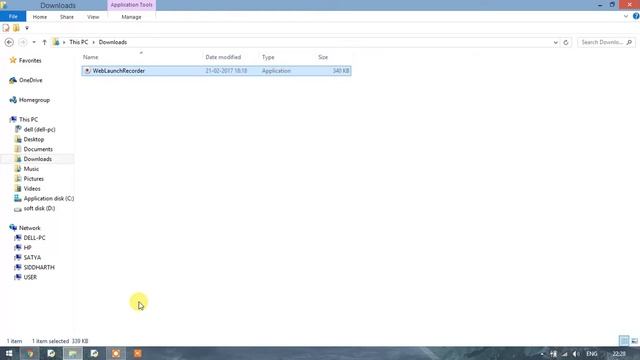Click the Application Tools contextual tab header
Viewport: 640px width, 360px height.
coord(131,5)
